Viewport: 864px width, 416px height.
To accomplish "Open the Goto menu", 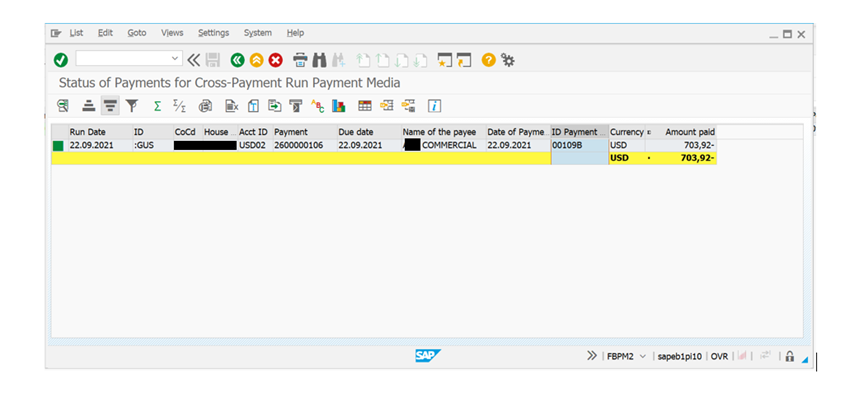I will click(136, 33).
